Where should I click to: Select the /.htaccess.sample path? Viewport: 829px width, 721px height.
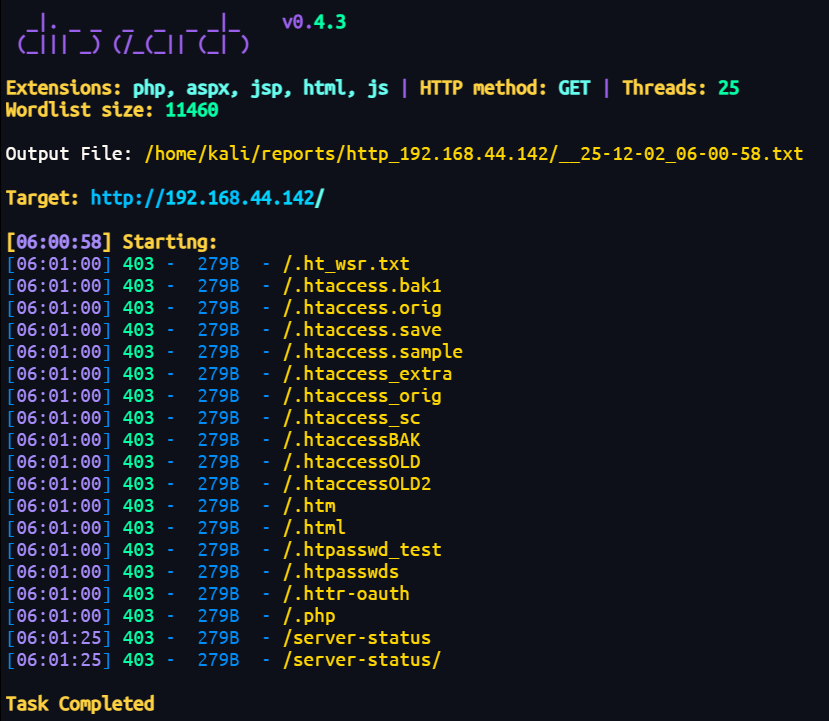click(373, 352)
